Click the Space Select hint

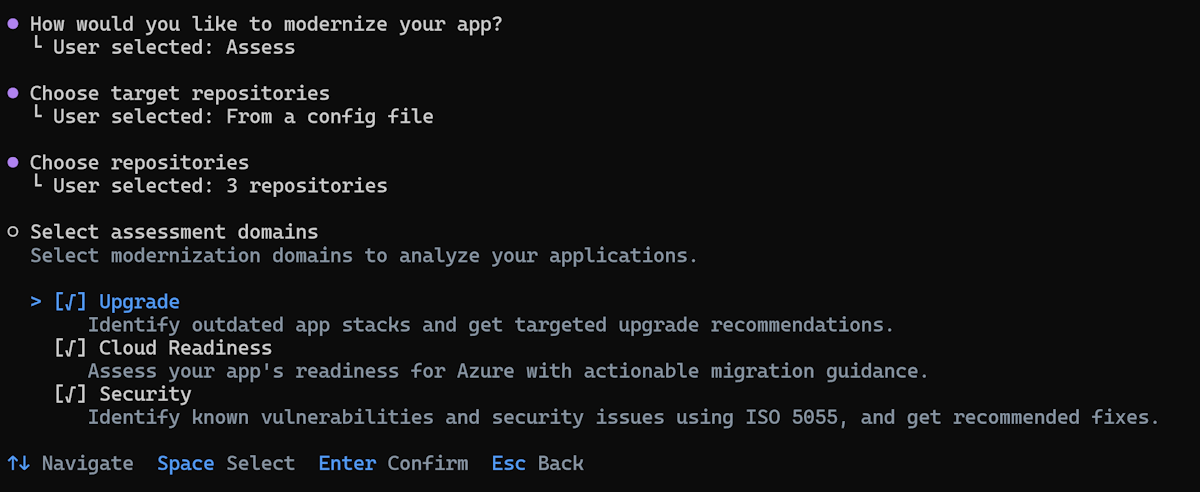pos(226,464)
